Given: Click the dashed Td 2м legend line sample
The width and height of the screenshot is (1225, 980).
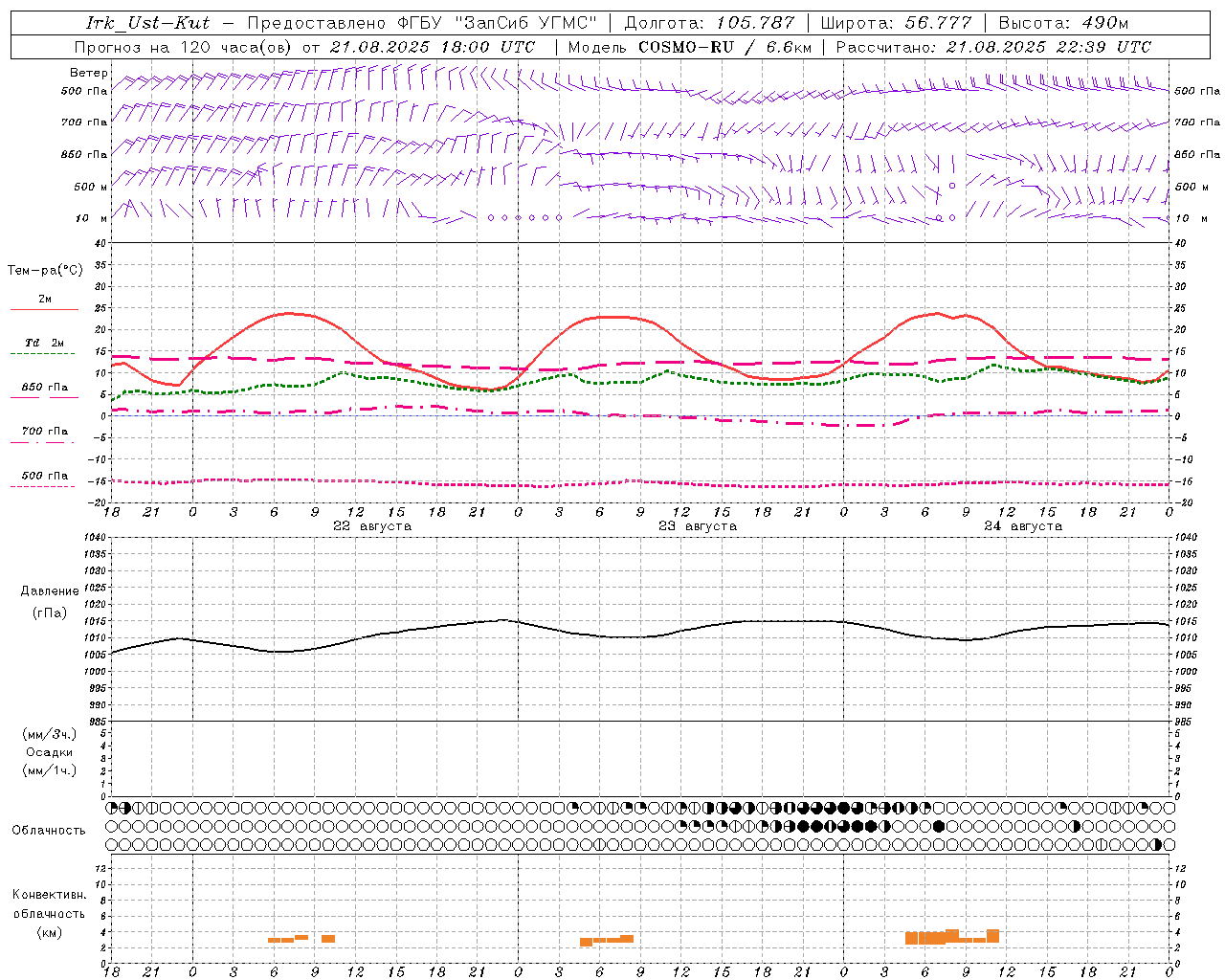Looking at the screenshot, I should tap(44, 353).
